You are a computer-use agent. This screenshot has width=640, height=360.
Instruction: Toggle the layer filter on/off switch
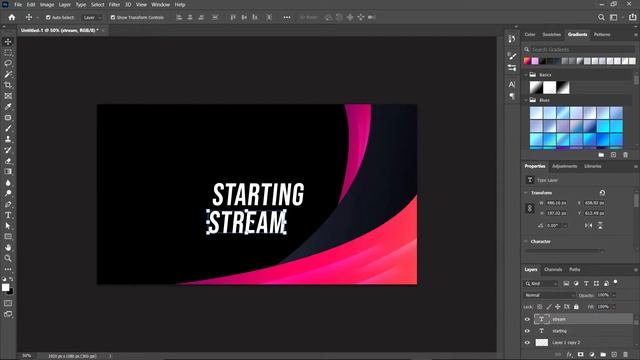[616, 282]
